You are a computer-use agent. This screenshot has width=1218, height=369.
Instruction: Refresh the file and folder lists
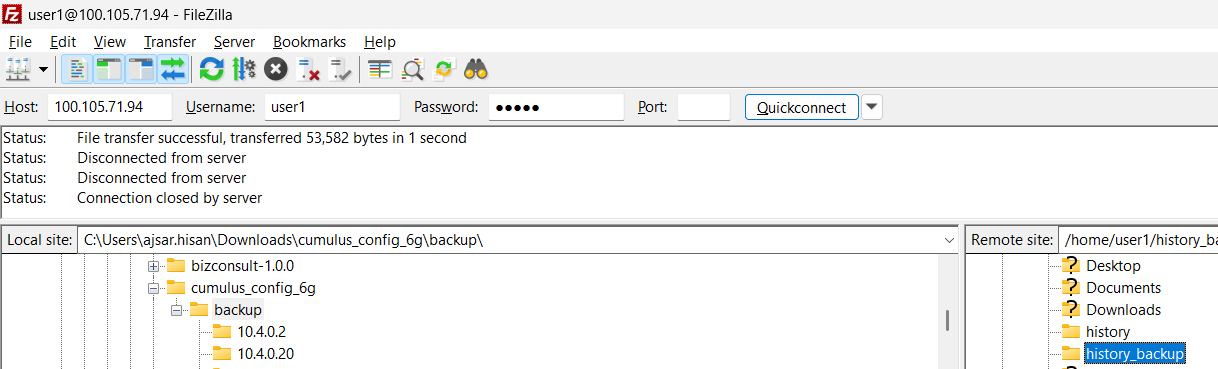pyautogui.click(x=211, y=69)
